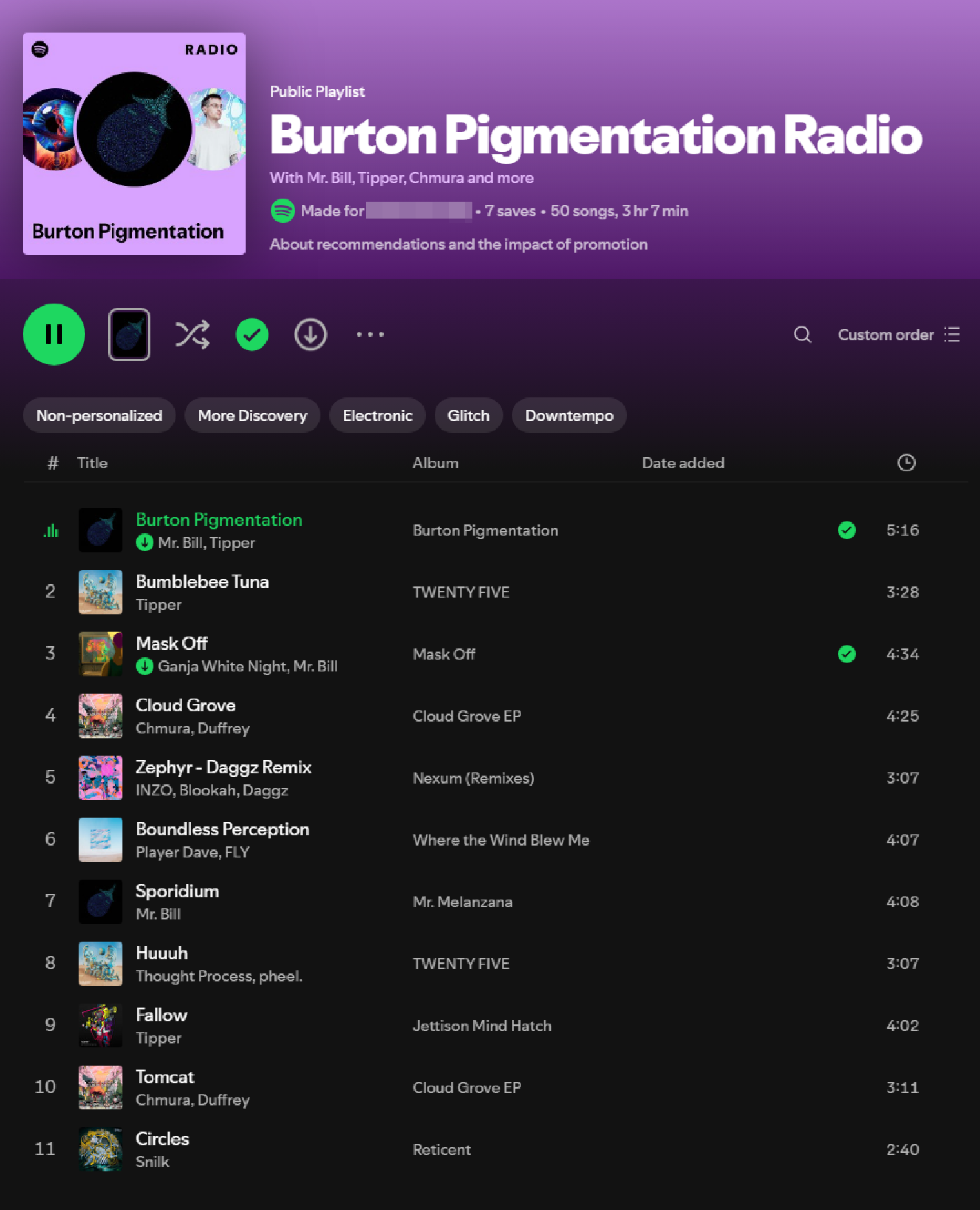Click the Spotify logo next to Made for
Screen dimensions: 980x1210
(x=282, y=211)
